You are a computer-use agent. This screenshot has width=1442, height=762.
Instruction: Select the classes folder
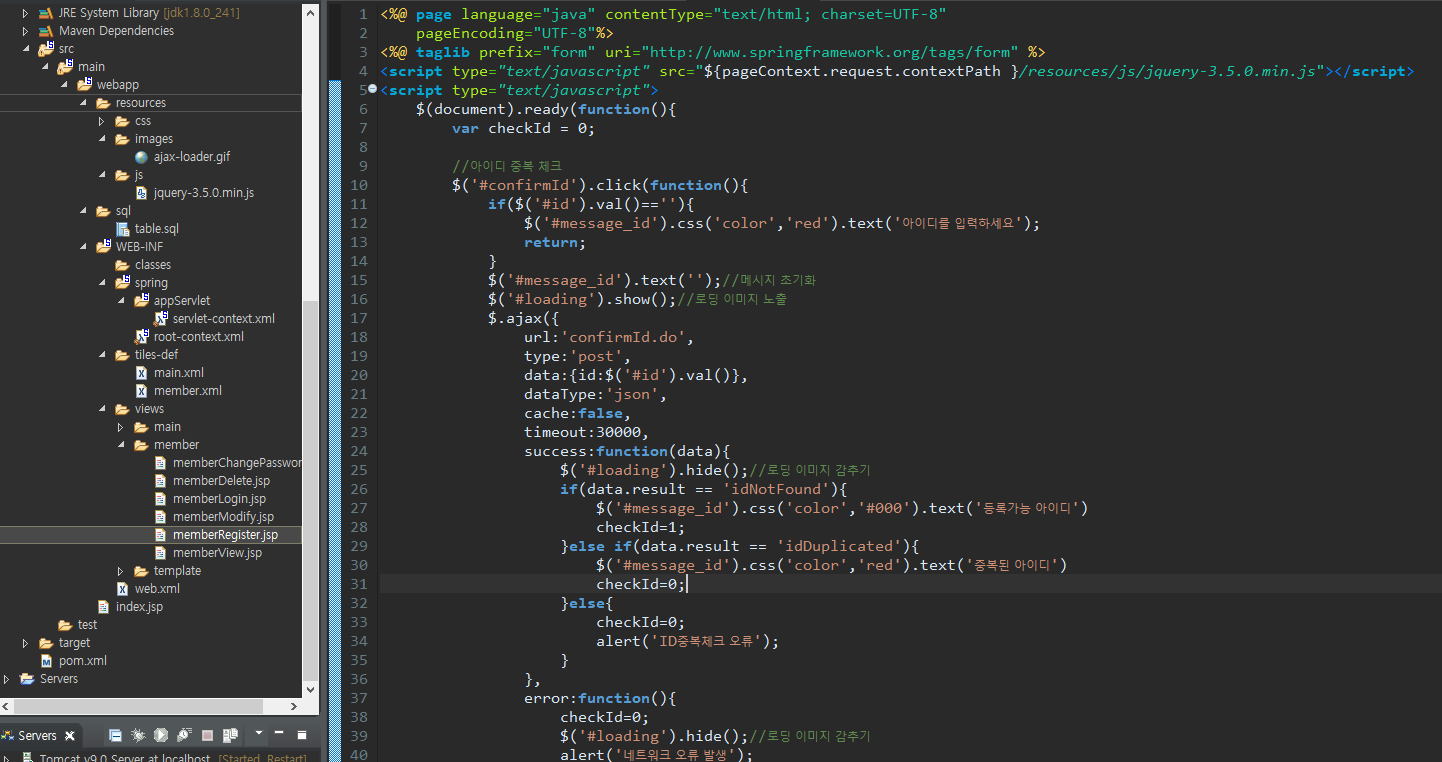tap(153, 265)
